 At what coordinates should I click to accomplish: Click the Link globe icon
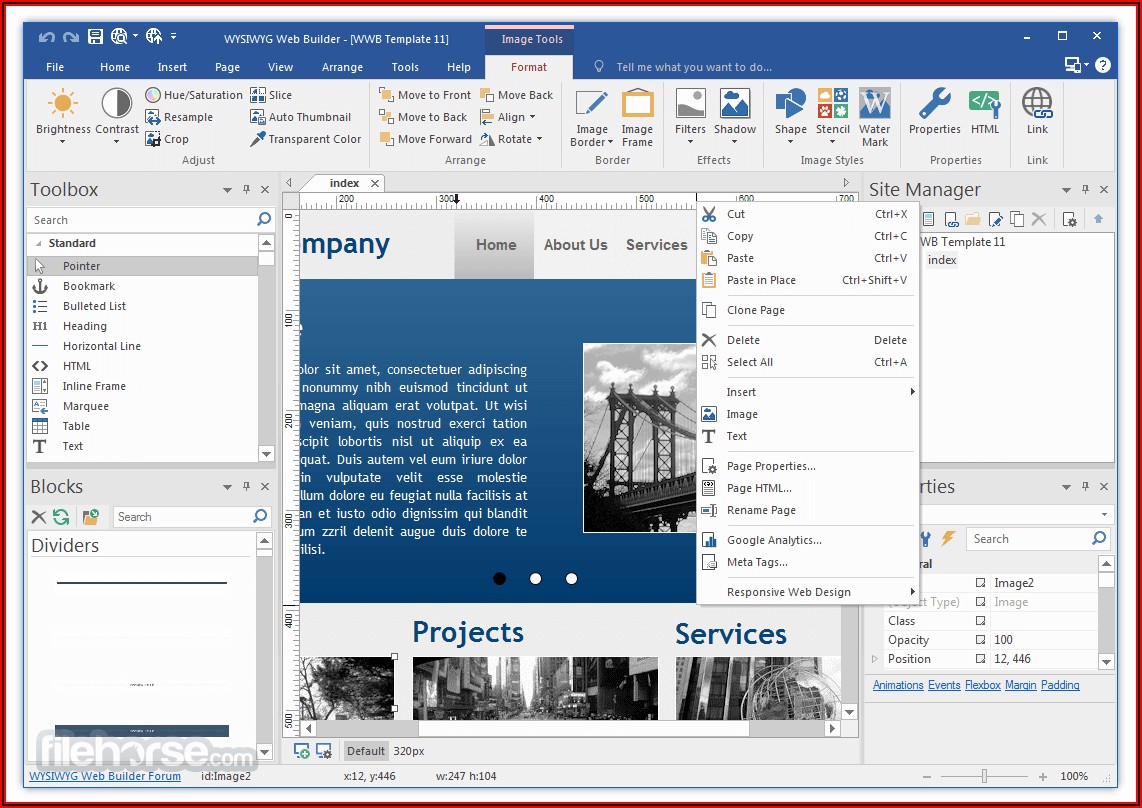point(1037,104)
